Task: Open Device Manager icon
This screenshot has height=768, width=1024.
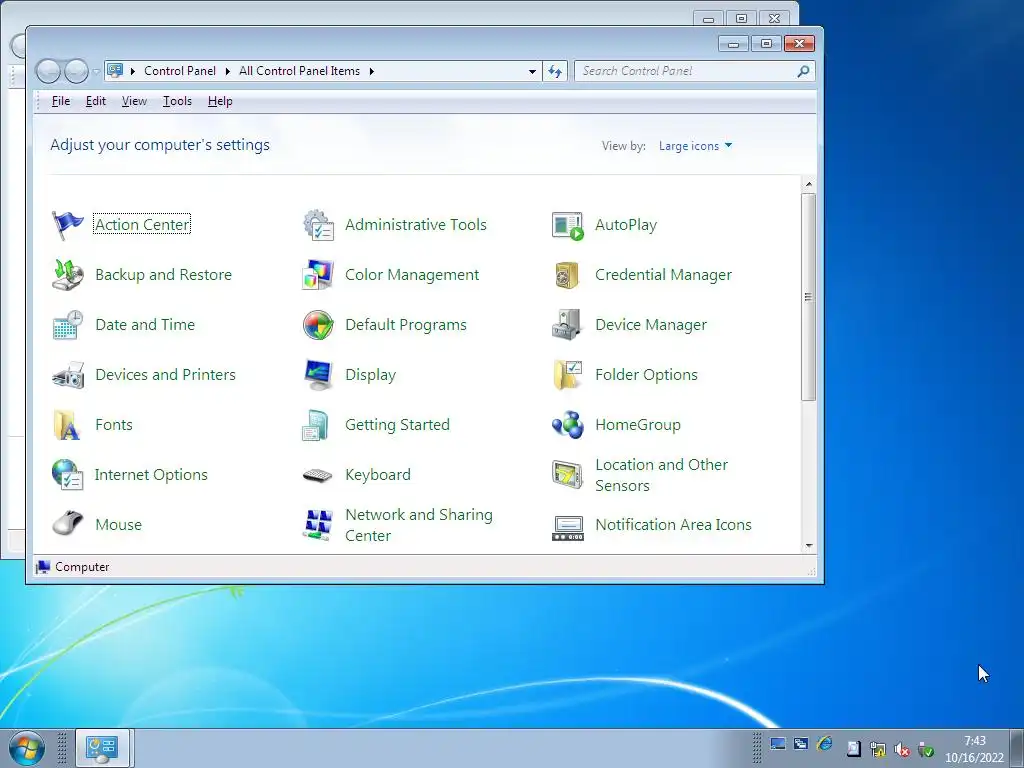Action: point(568,325)
